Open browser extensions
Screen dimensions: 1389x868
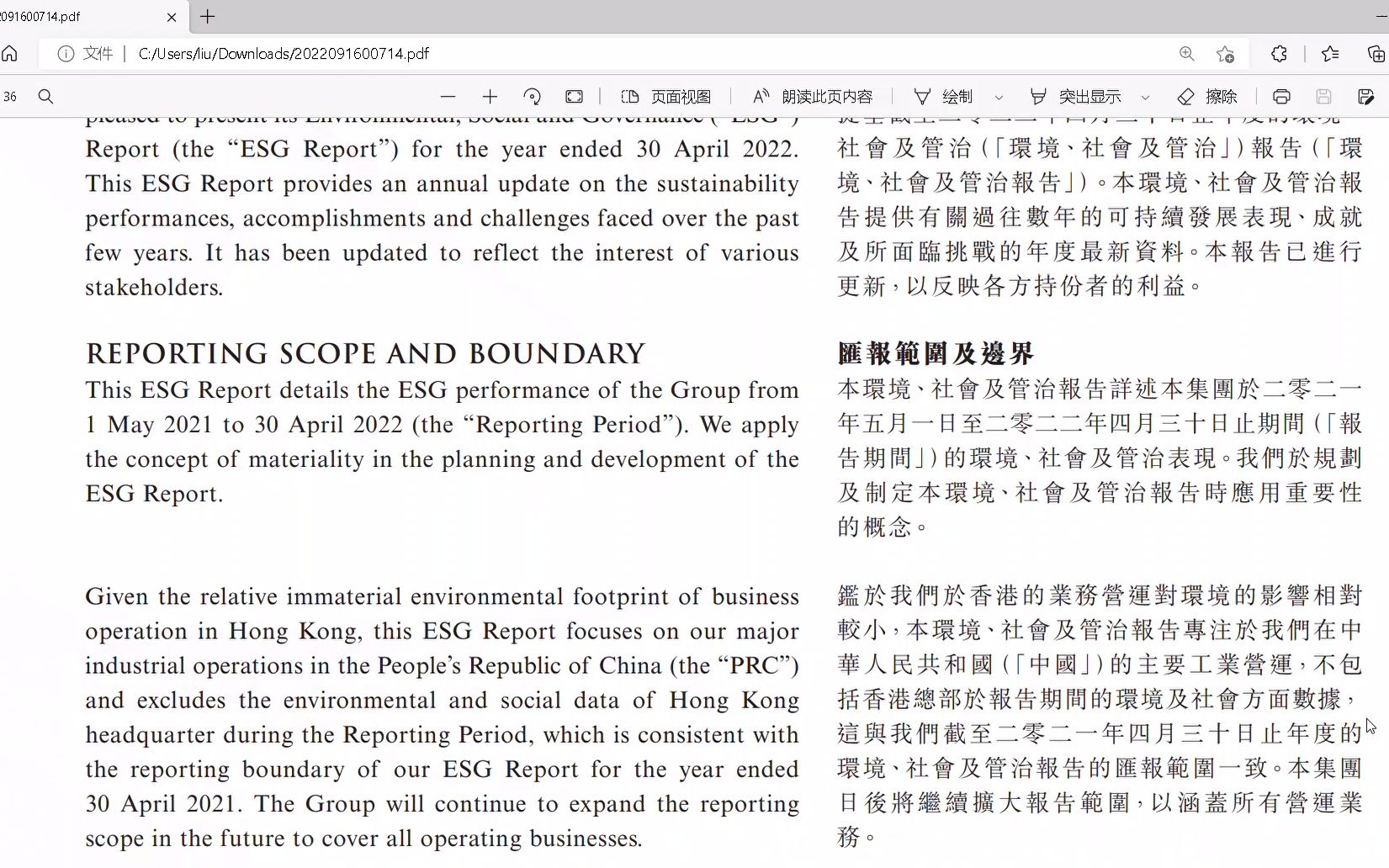click(1280, 54)
